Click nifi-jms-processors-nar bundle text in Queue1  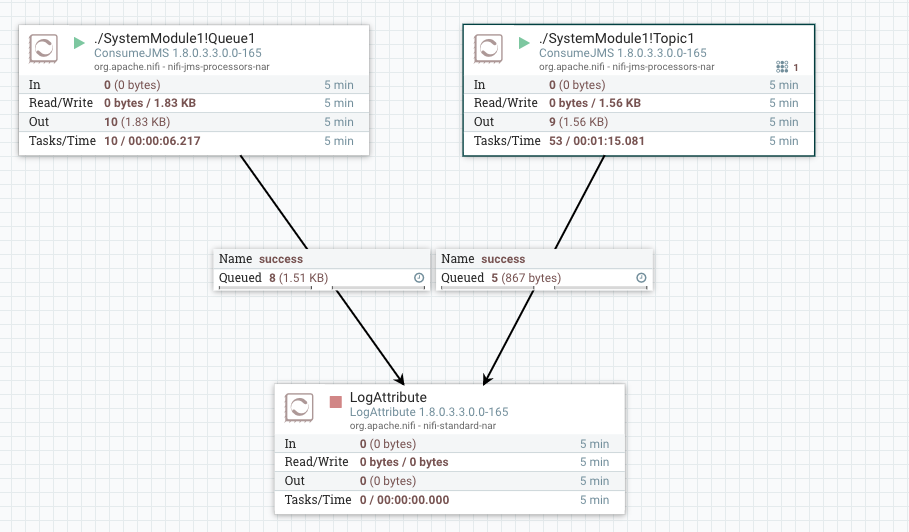219,67
